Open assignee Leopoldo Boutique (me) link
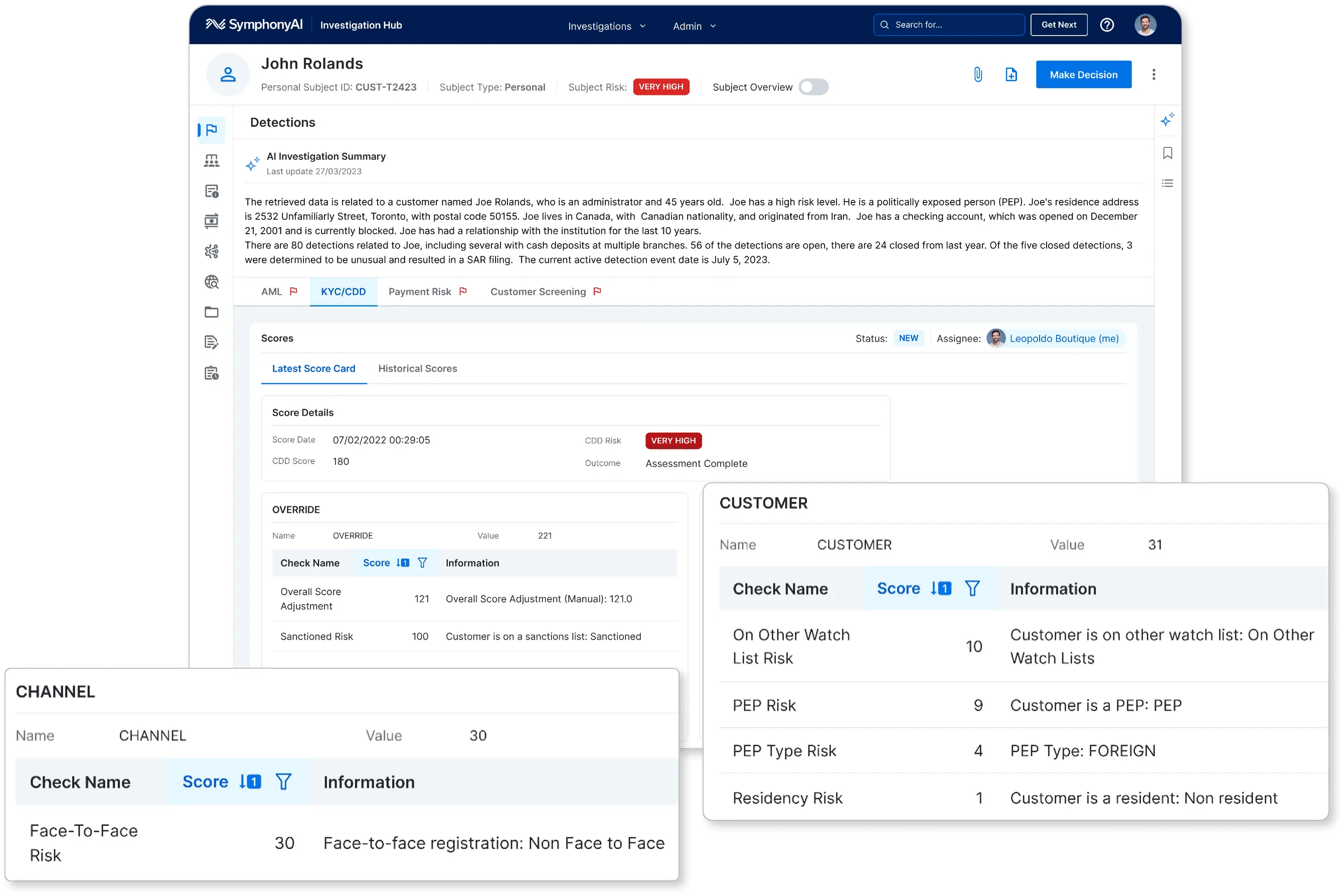 [1064, 338]
